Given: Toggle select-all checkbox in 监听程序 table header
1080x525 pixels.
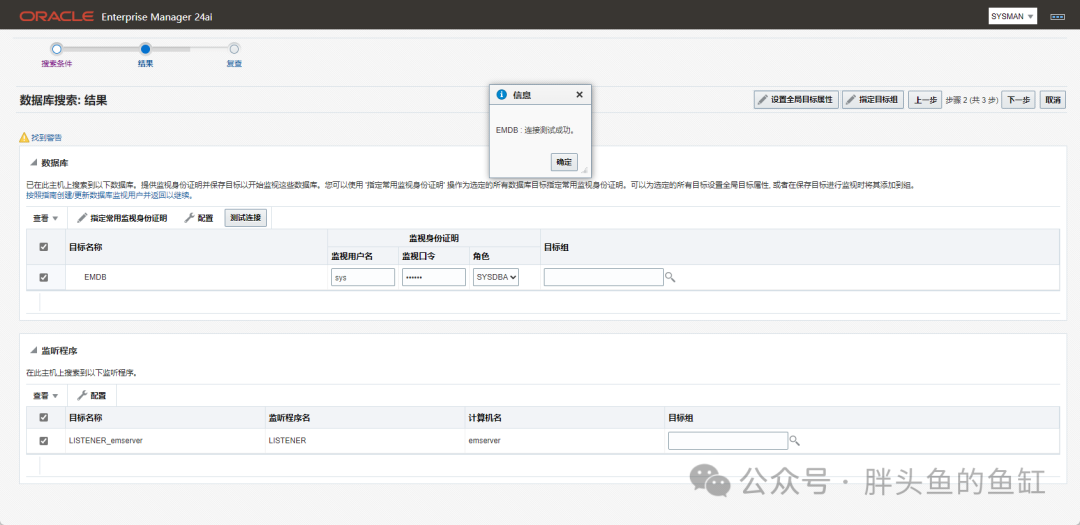Looking at the screenshot, I should click(44, 418).
